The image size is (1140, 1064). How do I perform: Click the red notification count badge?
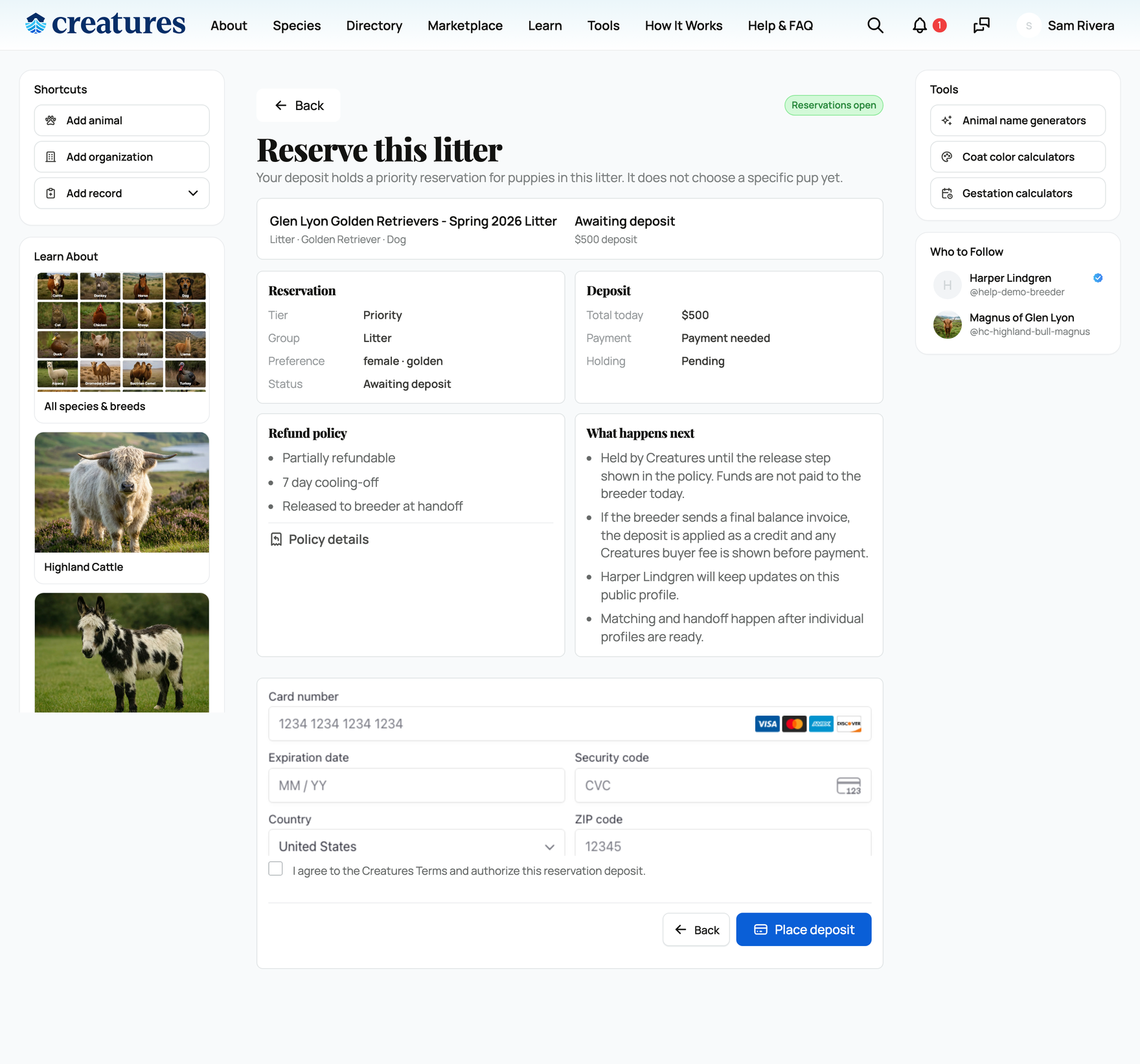pos(939,25)
